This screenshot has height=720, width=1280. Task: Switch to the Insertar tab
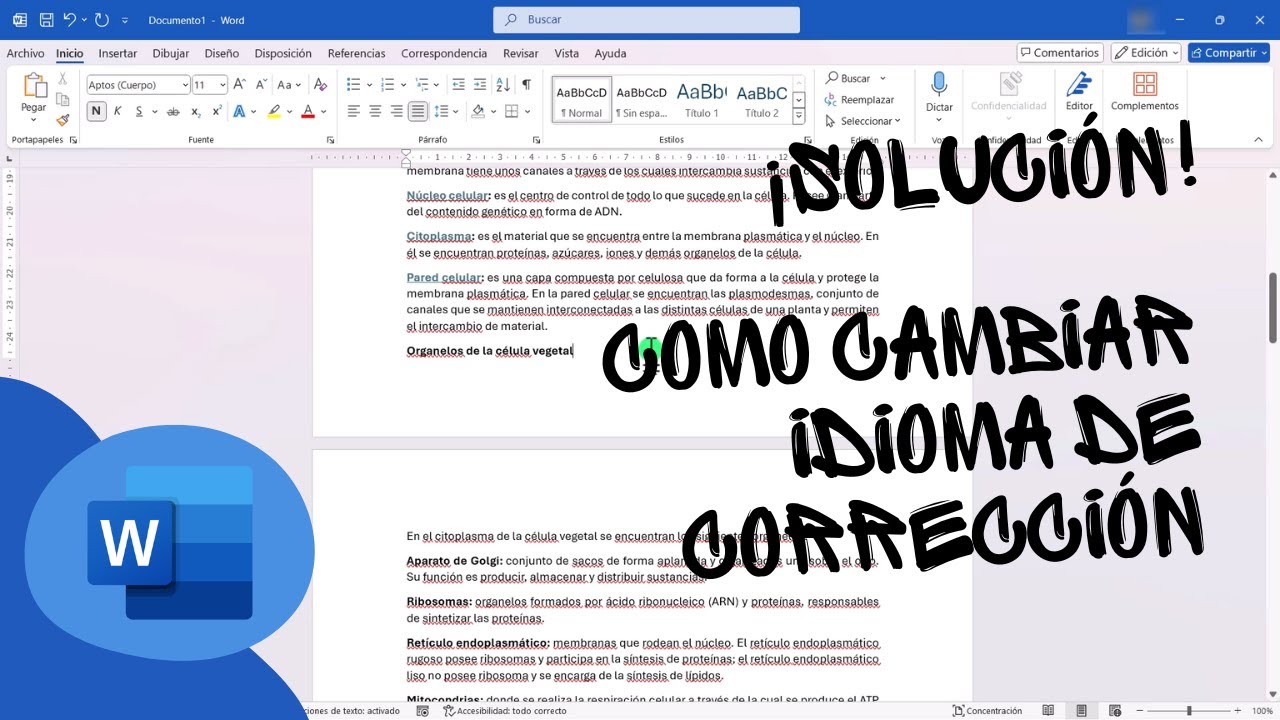point(118,53)
